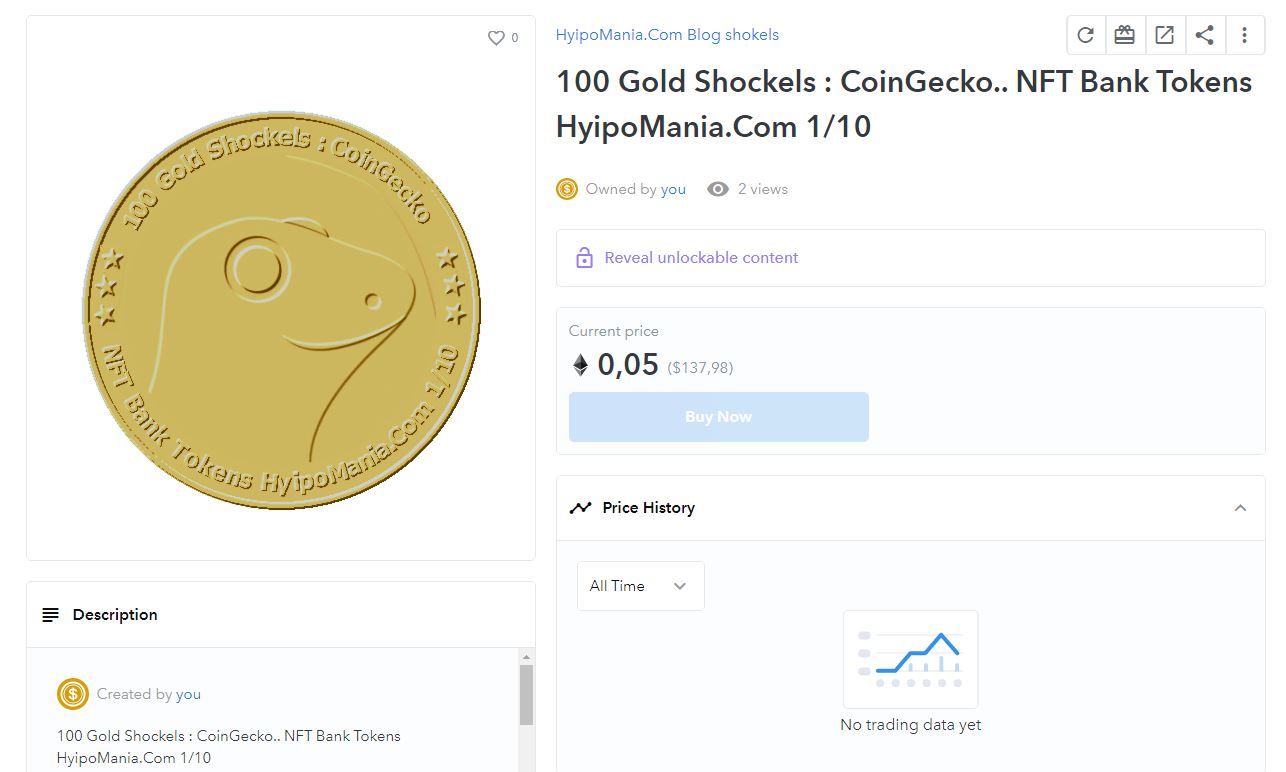The height and width of the screenshot is (772, 1286).
Task: Click the Ethereum price icon
Action: (x=580, y=366)
